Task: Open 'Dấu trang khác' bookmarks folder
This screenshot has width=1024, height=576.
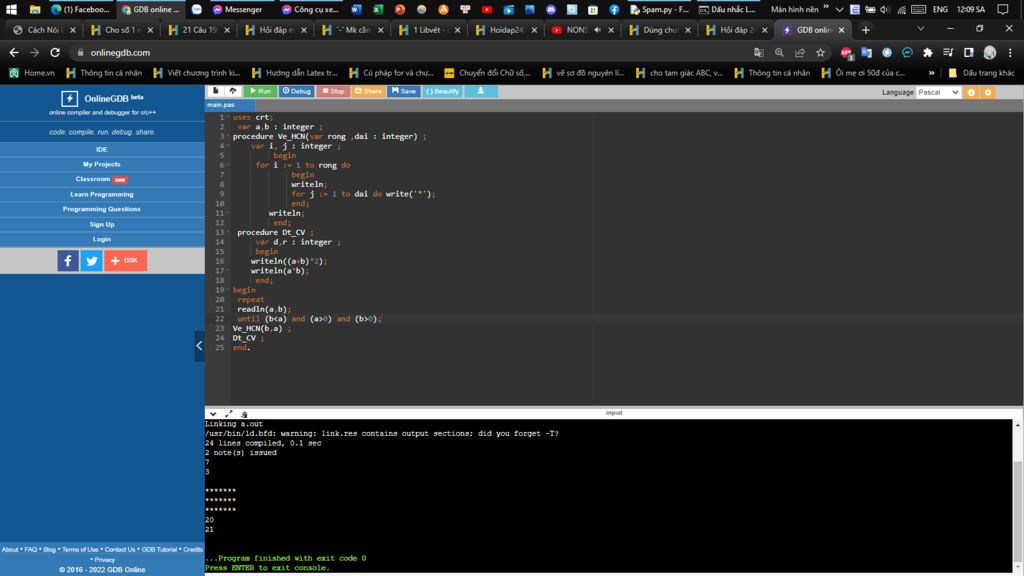Action: [x=981, y=73]
